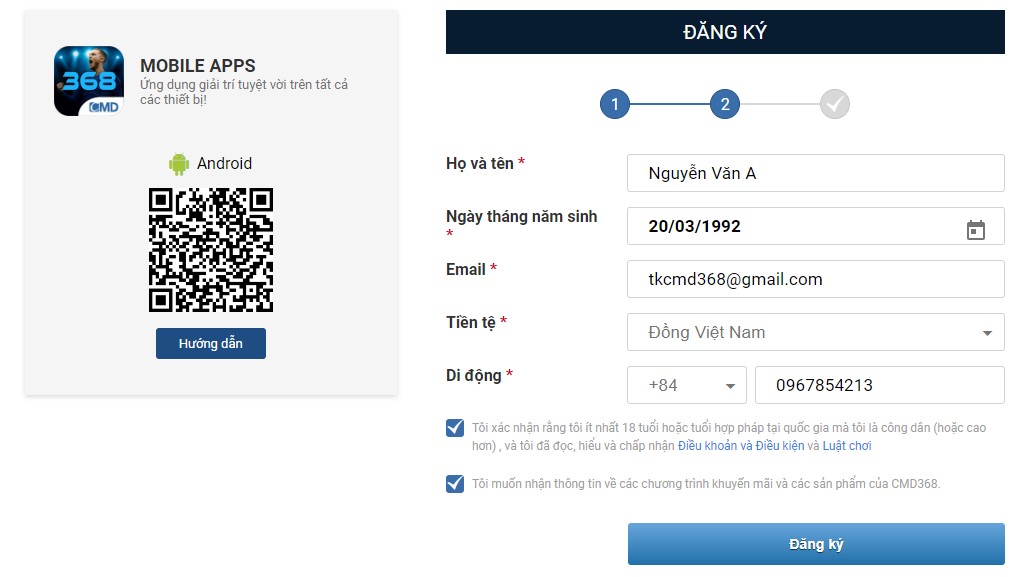Uncheck the promotions newsletter checkbox
The image size is (1025, 577).
pos(455,484)
